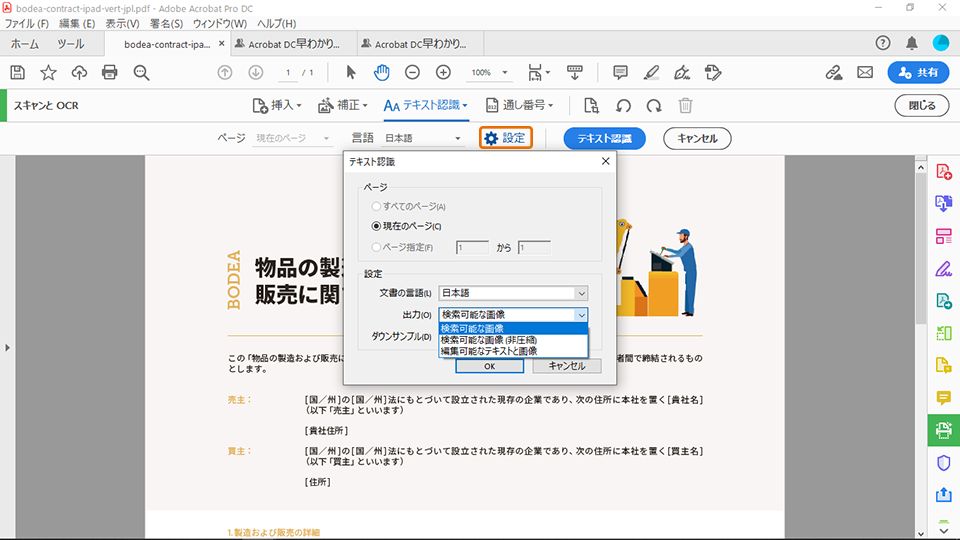
Task: Zoom in with the plus icon
Action: coord(443,72)
